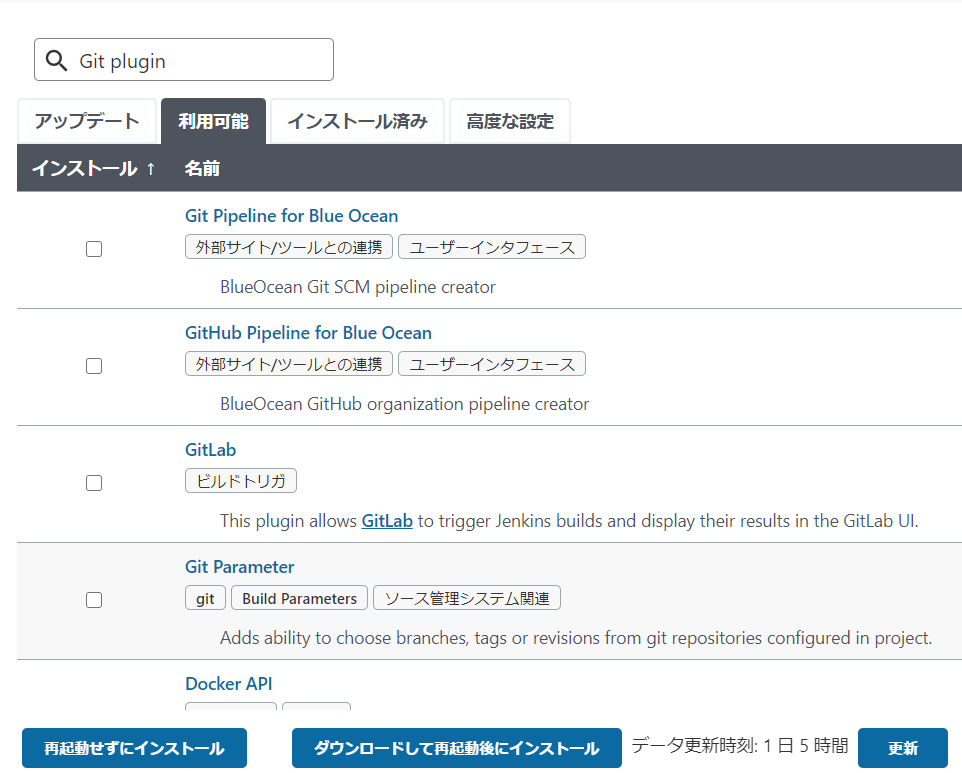Sort by the インストール column header
The height and width of the screenshot is (773, 962).
(93, 168)
